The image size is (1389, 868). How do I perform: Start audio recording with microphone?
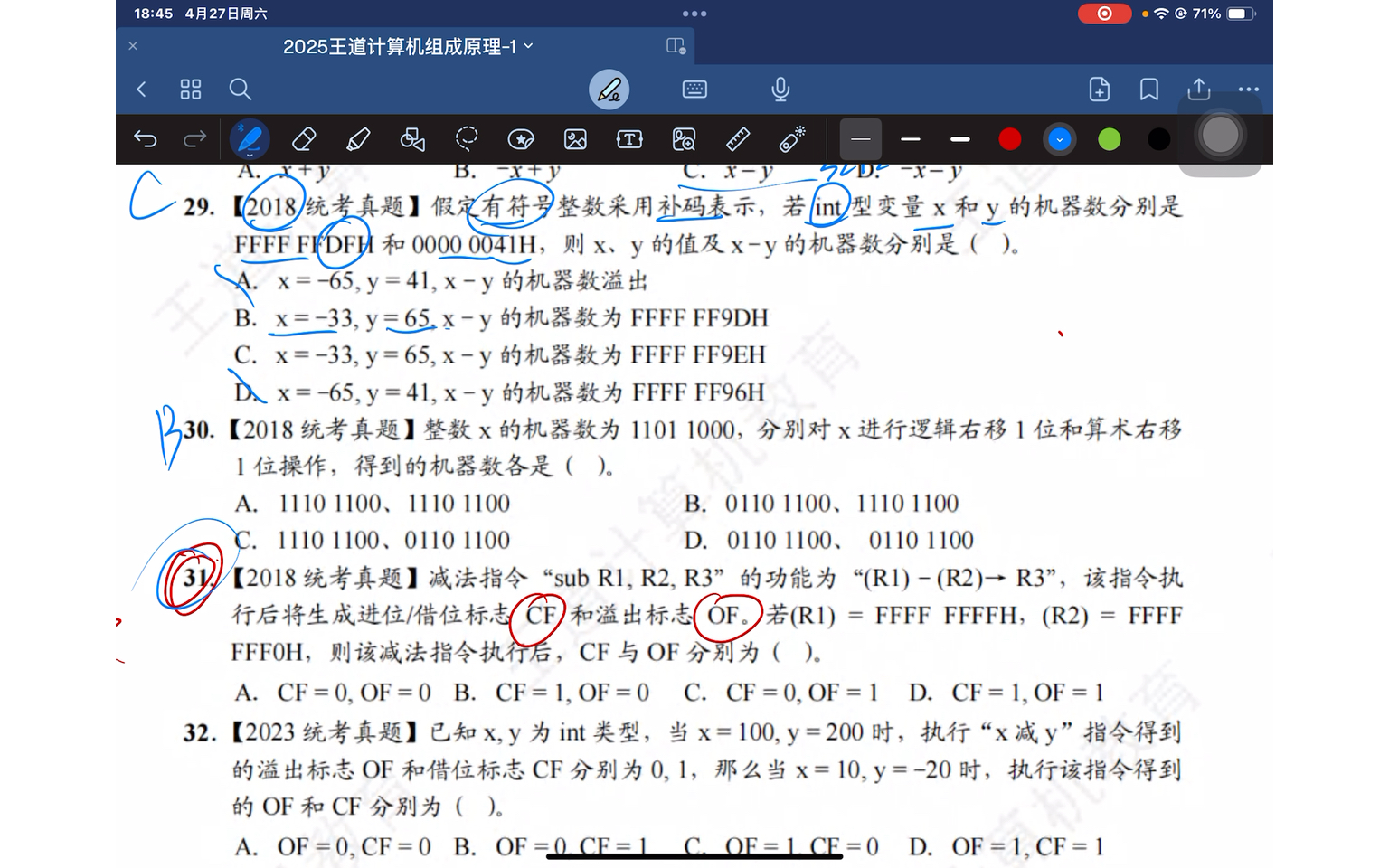coord(780,89)
